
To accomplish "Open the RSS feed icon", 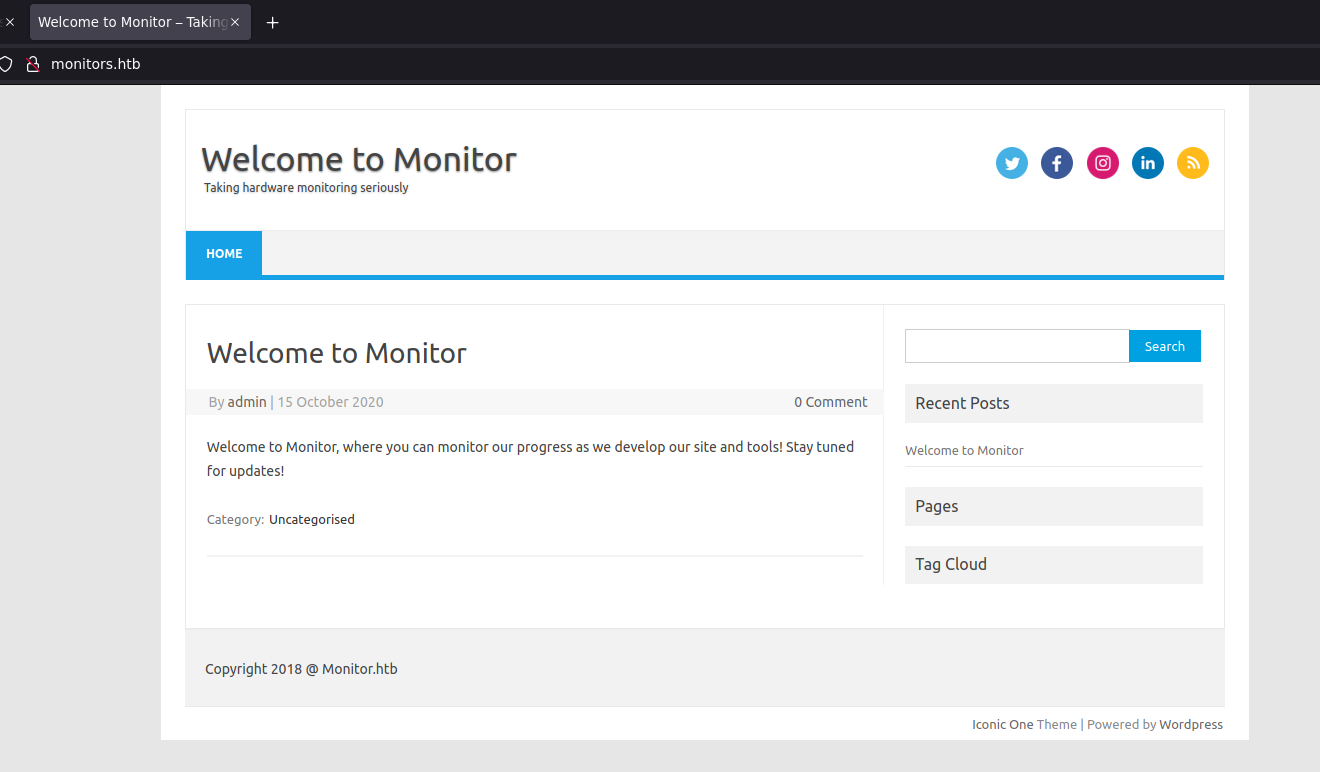I will [1192, 163].
